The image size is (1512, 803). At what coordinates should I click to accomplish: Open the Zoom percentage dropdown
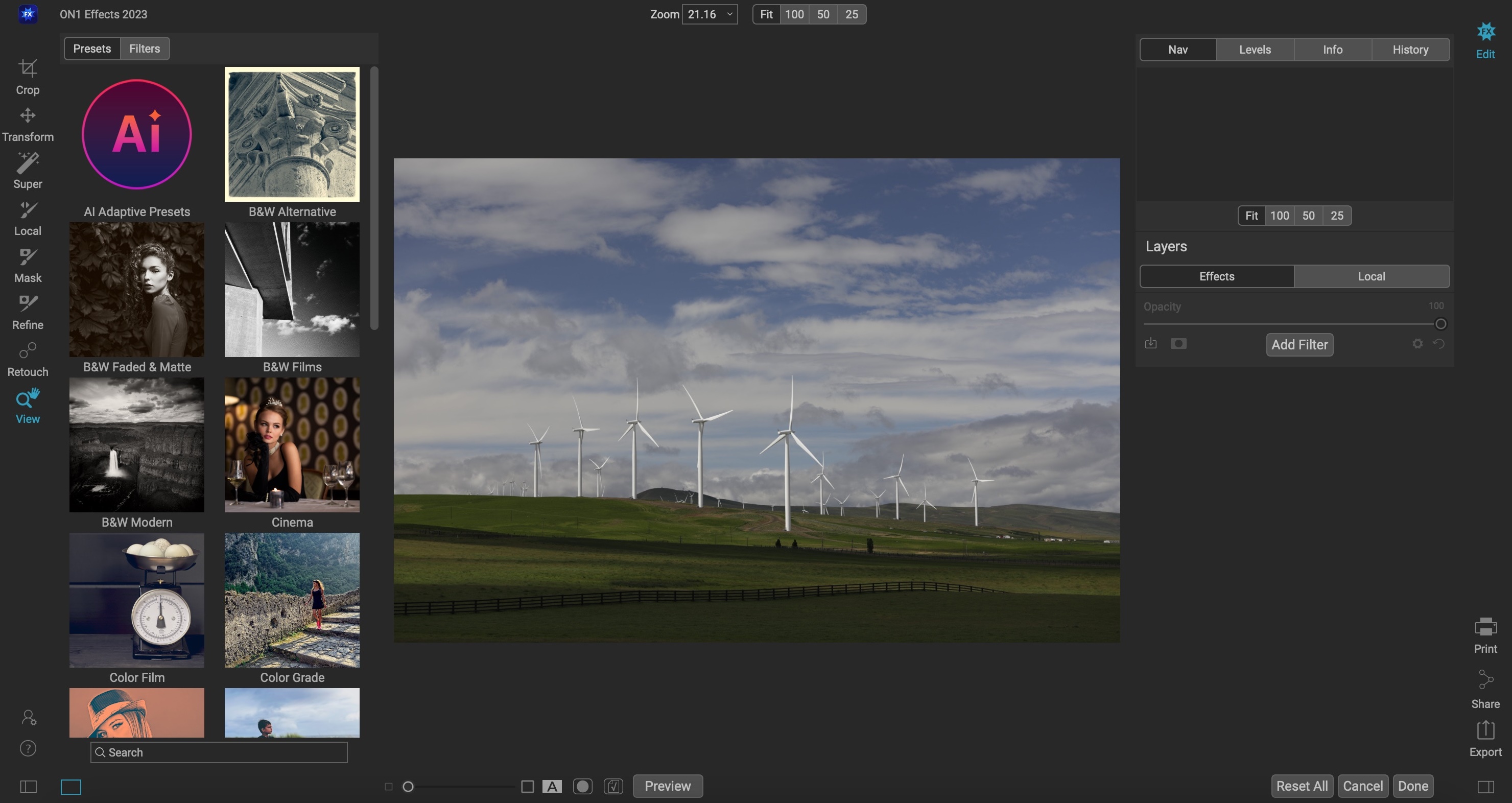pyautogui.click(x=710, y=14)
